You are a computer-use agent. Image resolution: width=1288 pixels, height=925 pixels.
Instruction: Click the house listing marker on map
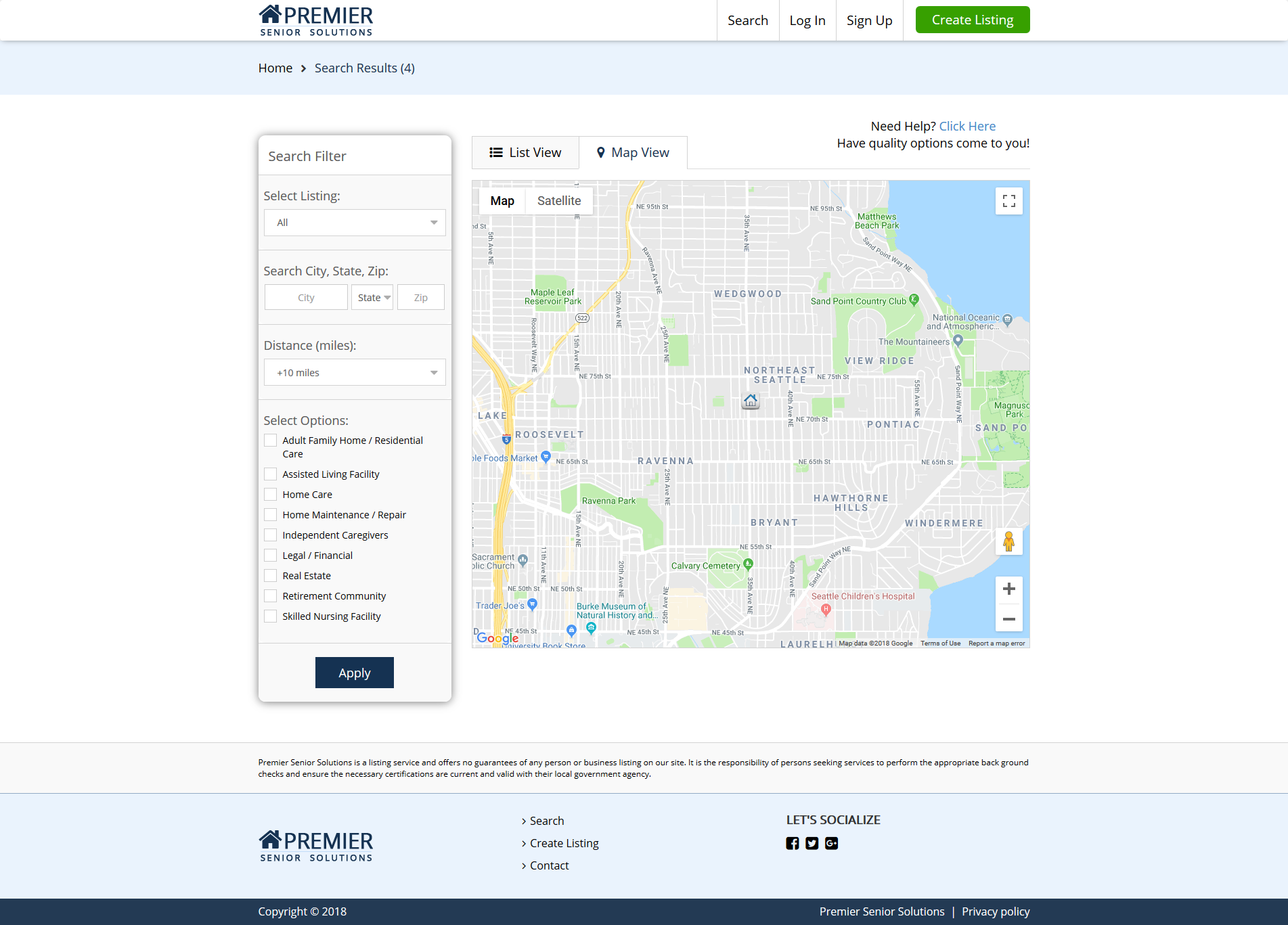tap(750, 401)
